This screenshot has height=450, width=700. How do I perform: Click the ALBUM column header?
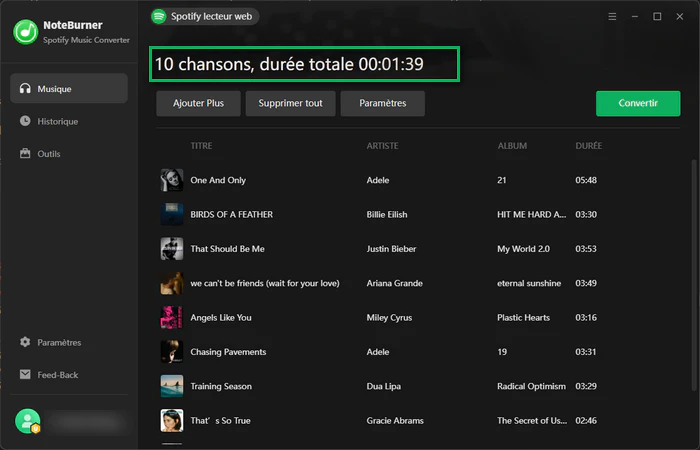[512, 146]
